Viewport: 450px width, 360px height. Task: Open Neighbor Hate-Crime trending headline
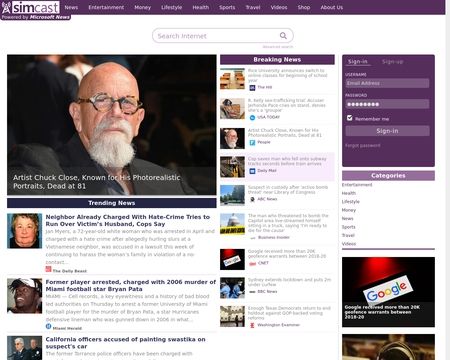click(128, 220)
